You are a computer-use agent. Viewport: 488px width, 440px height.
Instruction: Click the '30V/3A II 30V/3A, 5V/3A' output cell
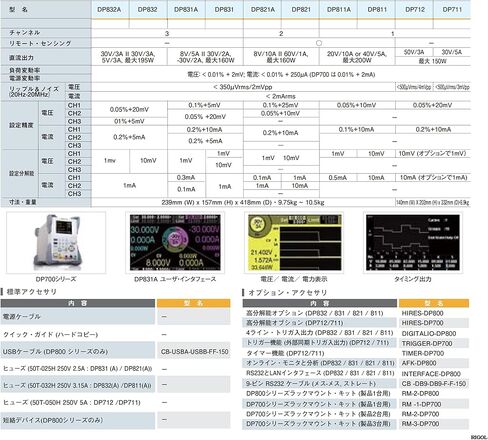129,57
